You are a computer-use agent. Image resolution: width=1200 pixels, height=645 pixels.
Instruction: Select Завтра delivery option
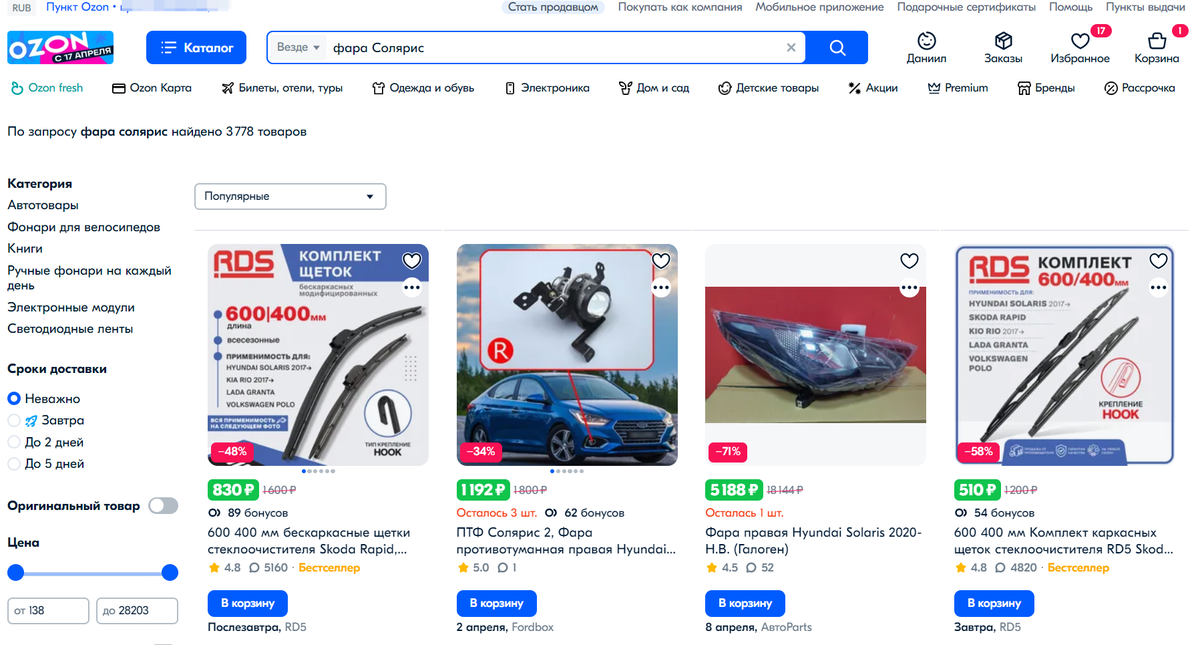46,421
